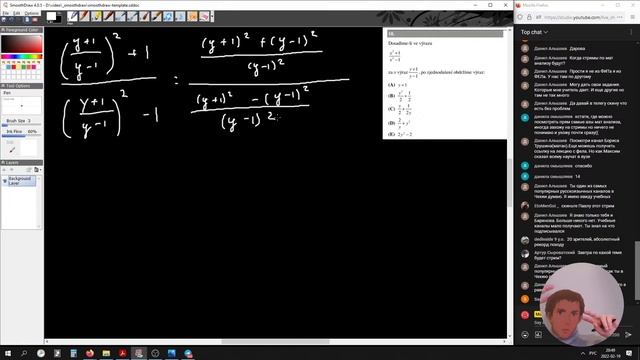The height and width of the screenshot is (360, 640).
Task: Select the dark red brush tool
Action: point(108,16)
